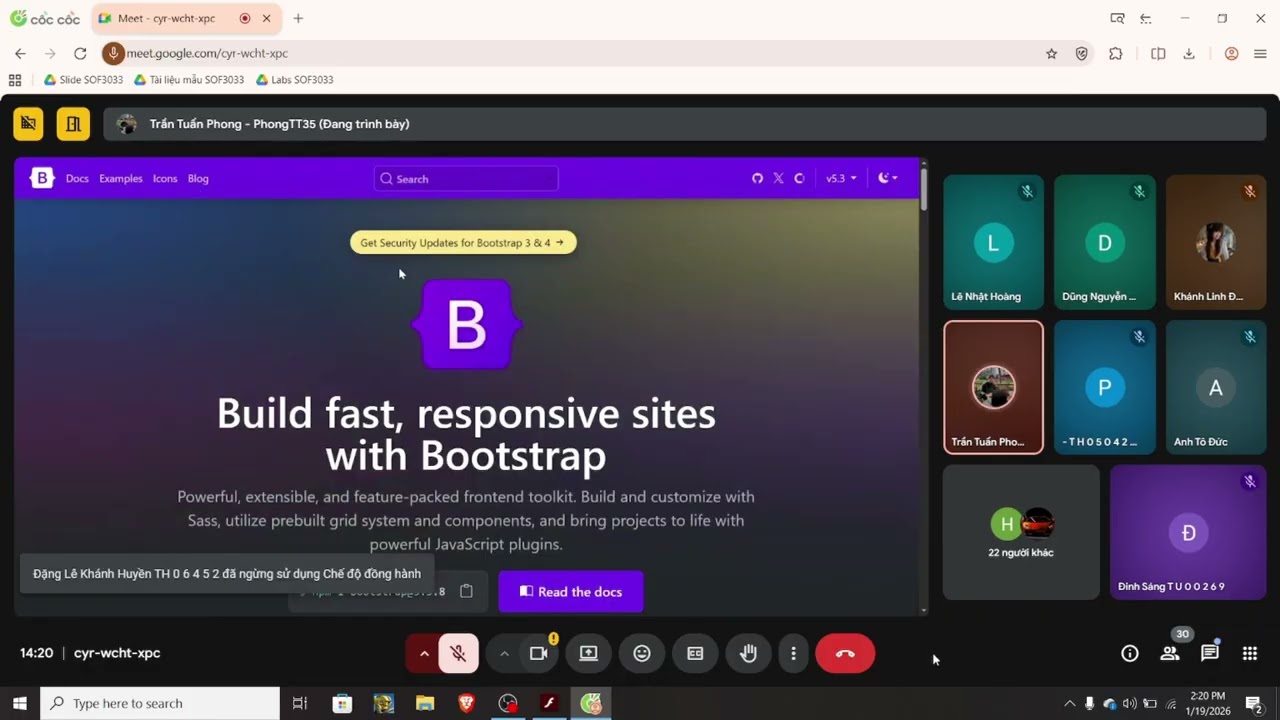1280x720 pixels.
Task: Expand the 22 người khác participants tile
Action: point(1021,532)
